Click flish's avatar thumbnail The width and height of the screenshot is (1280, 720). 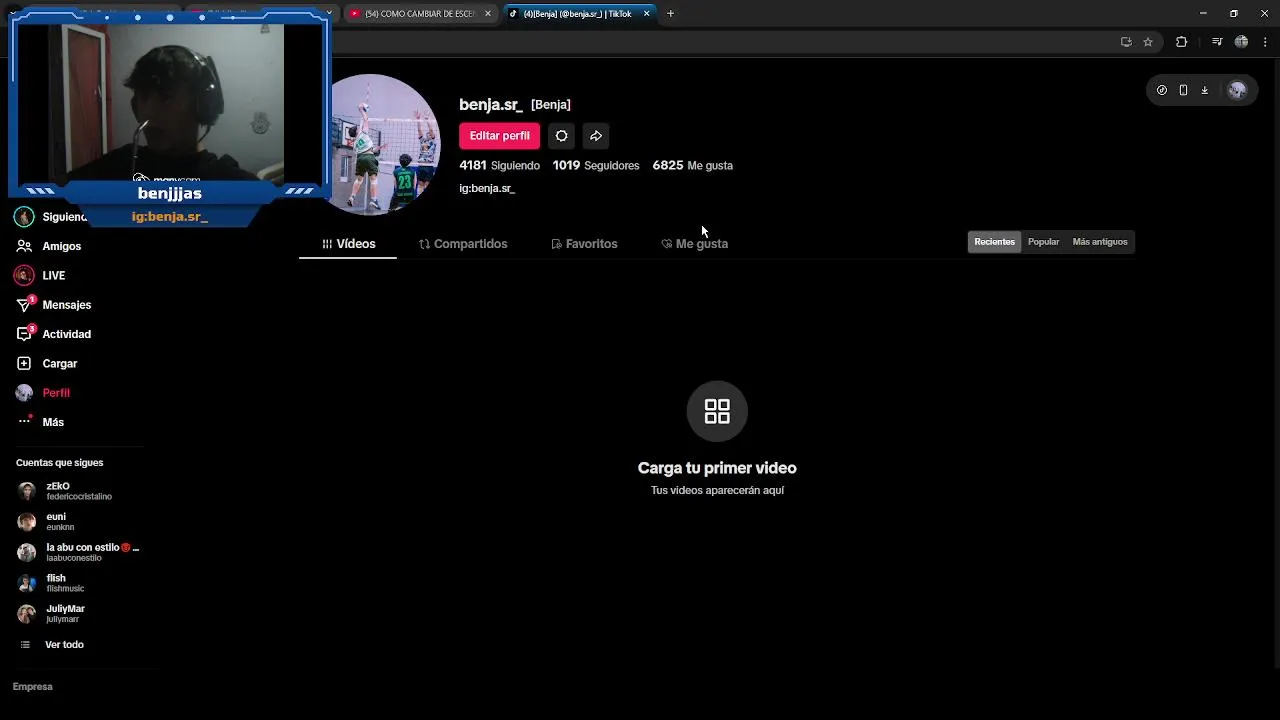coord(27,583)
